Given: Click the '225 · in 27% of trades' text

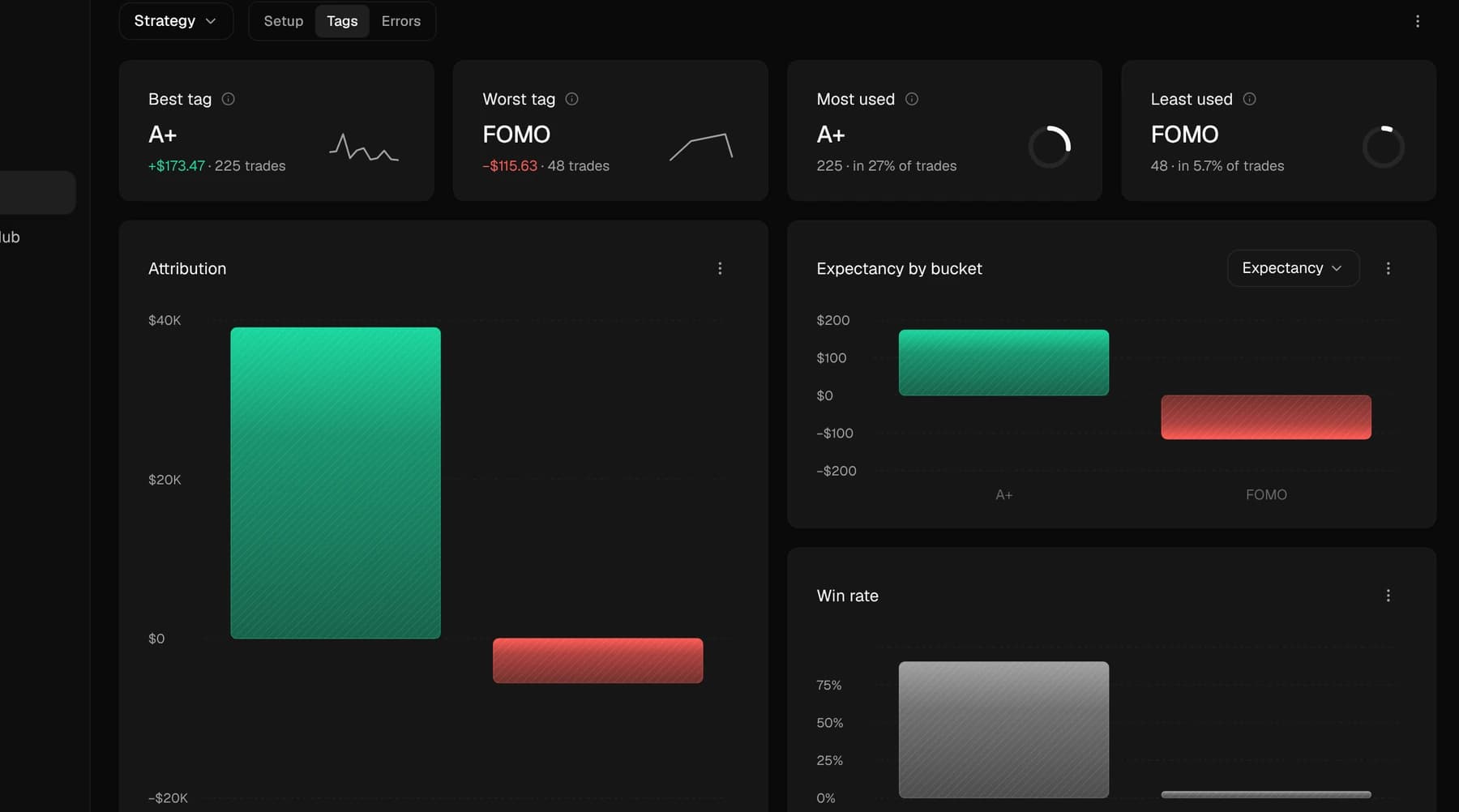Looking at the screenshot, I should 887,165.
